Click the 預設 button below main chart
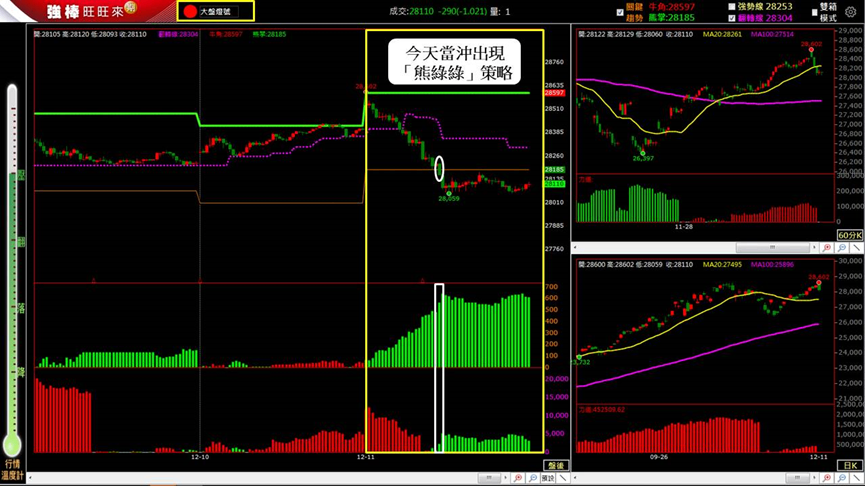Viewport: 865px width, 486px height. pos(548,478)
